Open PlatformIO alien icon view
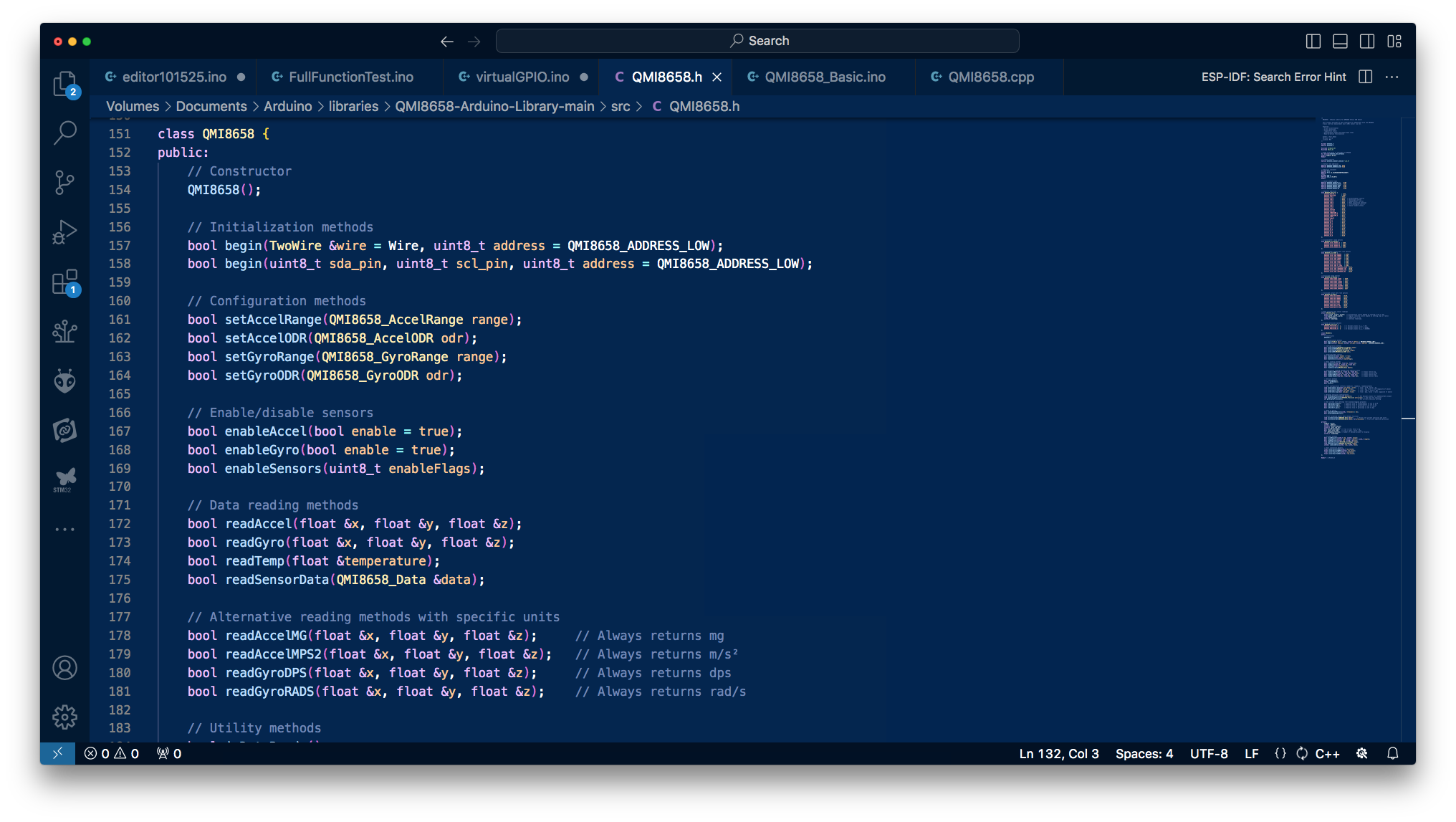 click(64, 381)
